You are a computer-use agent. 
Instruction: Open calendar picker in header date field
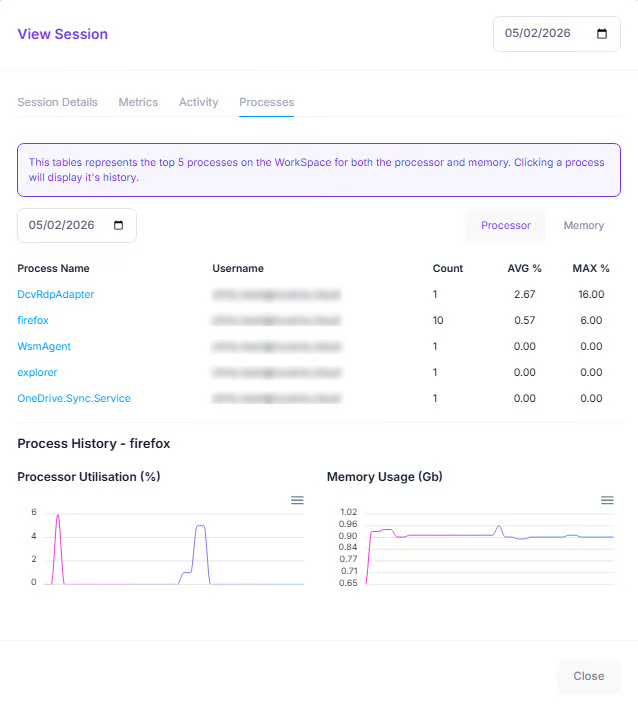coord(602,33)
